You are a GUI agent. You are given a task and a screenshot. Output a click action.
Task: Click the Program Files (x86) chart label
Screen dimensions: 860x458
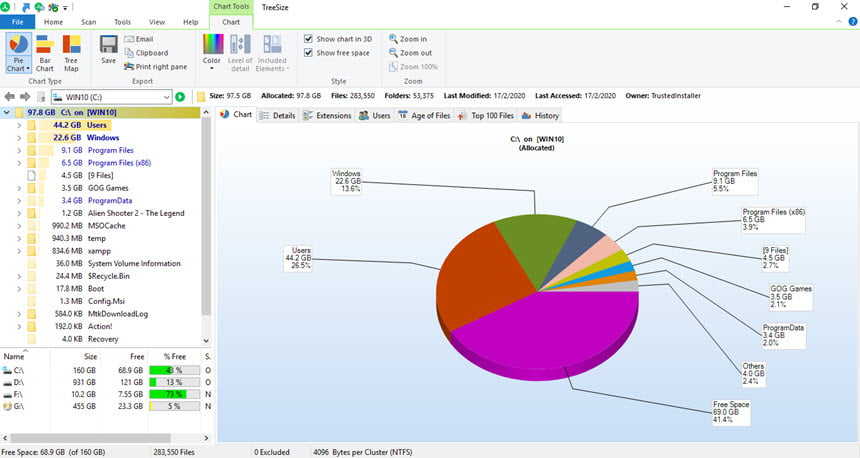[773, 219]
